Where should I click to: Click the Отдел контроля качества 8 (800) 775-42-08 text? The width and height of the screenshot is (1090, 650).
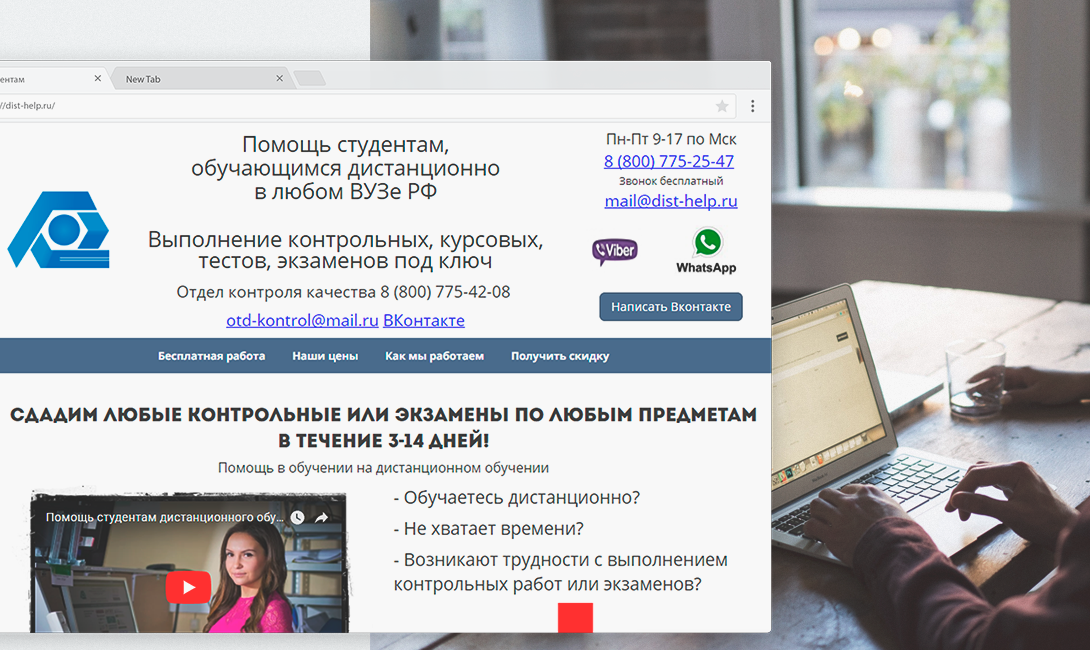tap(343, 292)
